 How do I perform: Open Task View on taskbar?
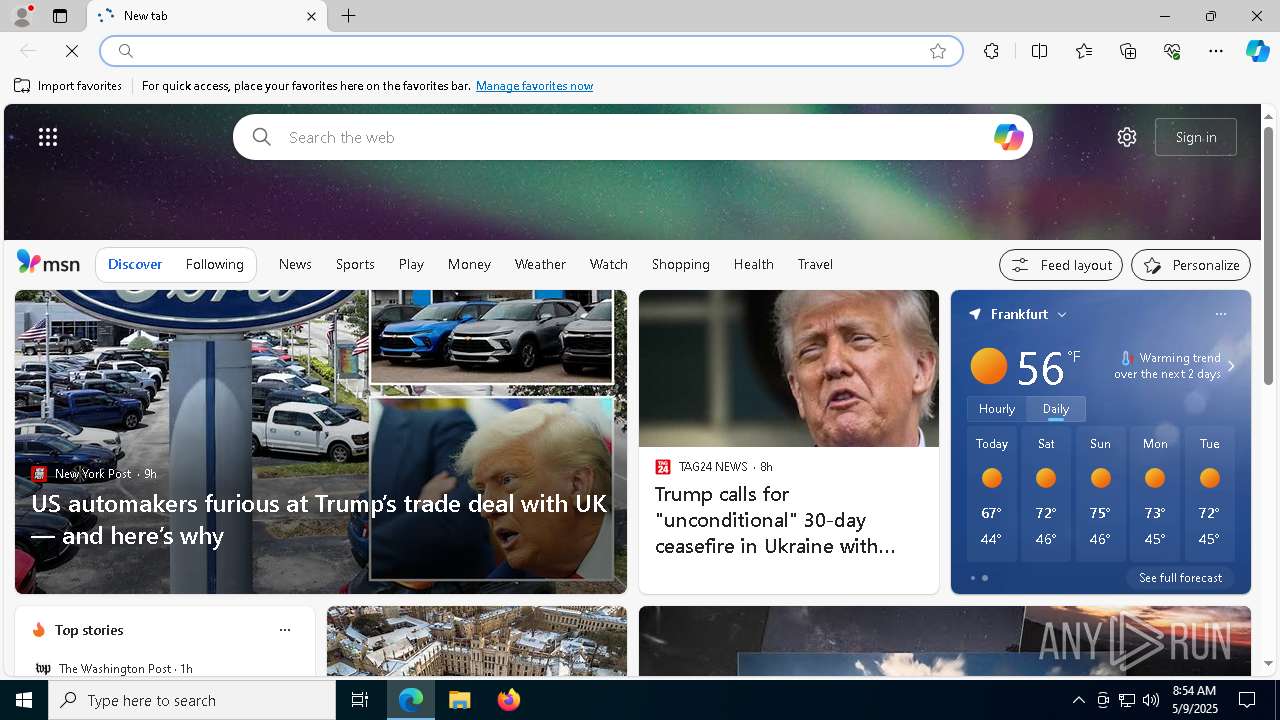[x=360, y=700]
